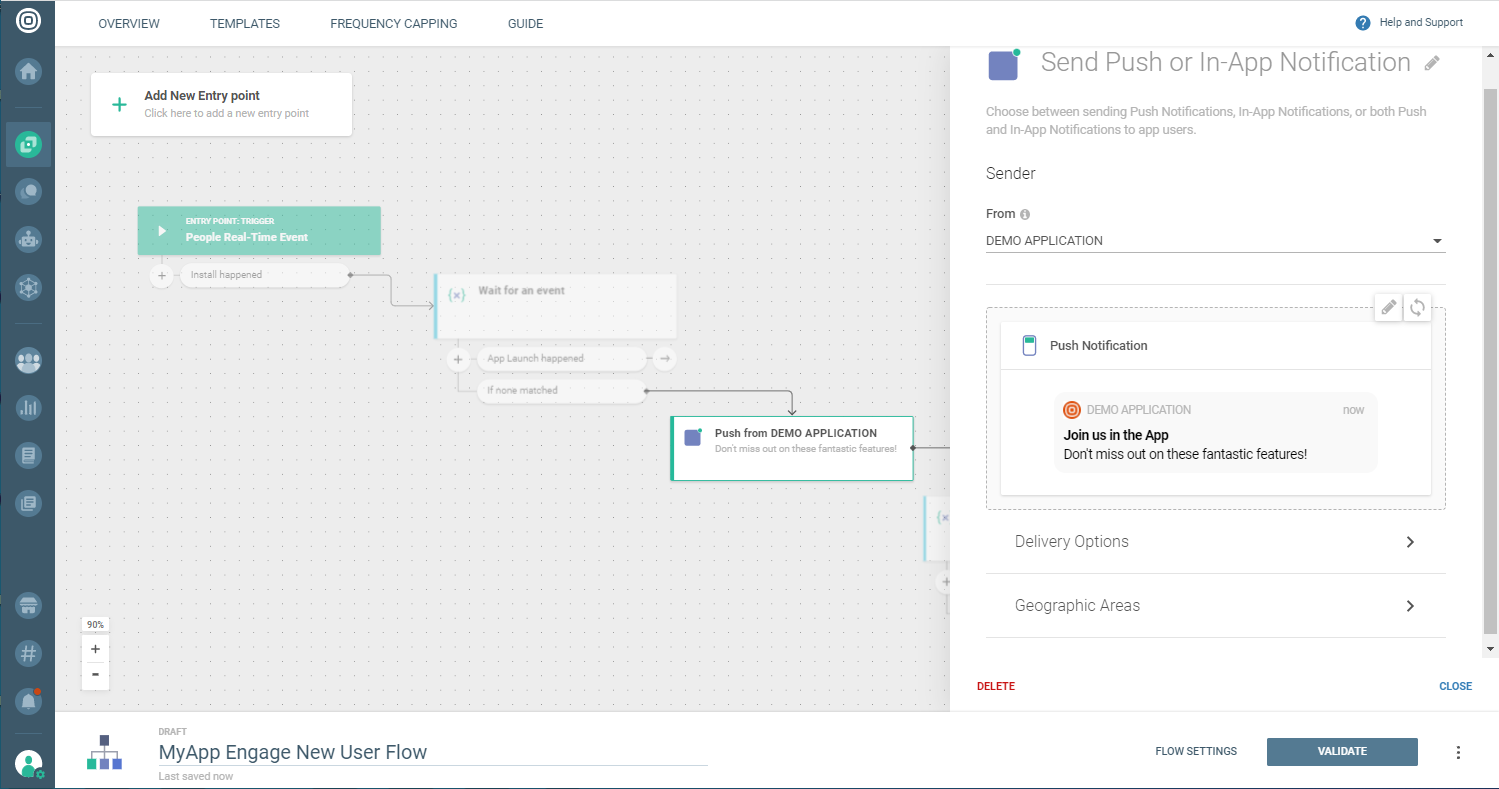This screenshot has height=789, width=1499.
Task: Open the analytics bar chart sidebar icon
Action: [x=28, y=408]
